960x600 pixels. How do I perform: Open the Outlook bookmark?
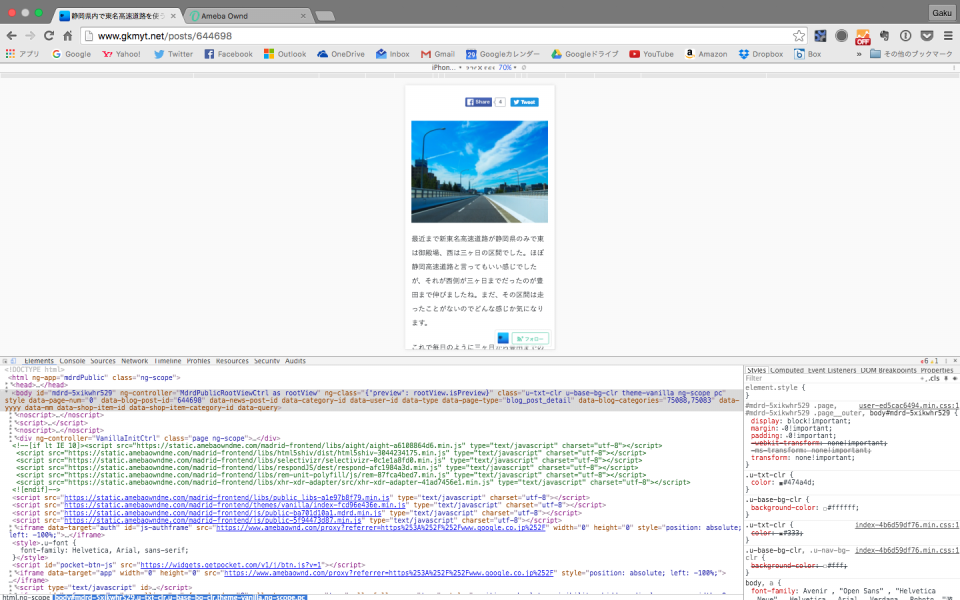click(x=285, y=54)
